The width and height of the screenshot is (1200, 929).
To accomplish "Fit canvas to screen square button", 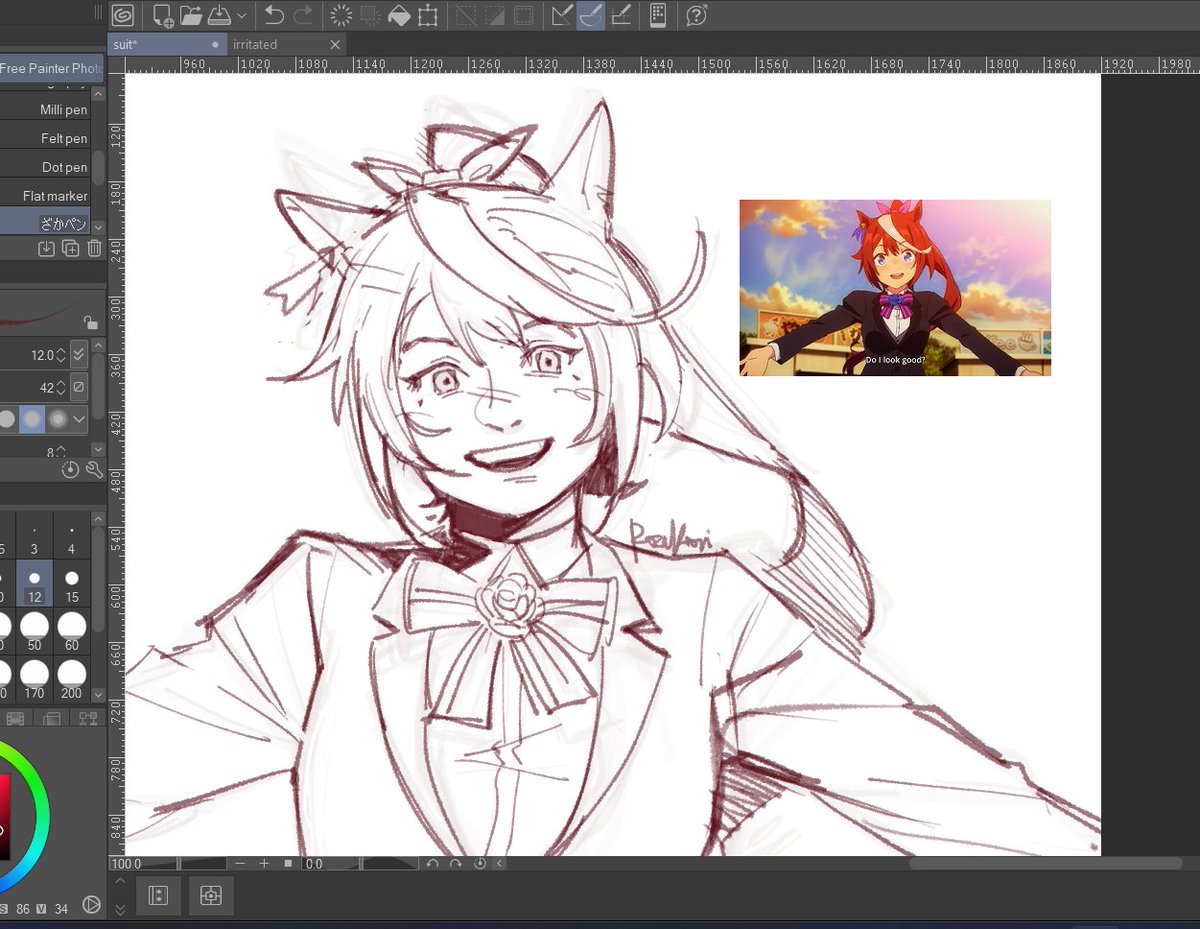I will point(288,863).
